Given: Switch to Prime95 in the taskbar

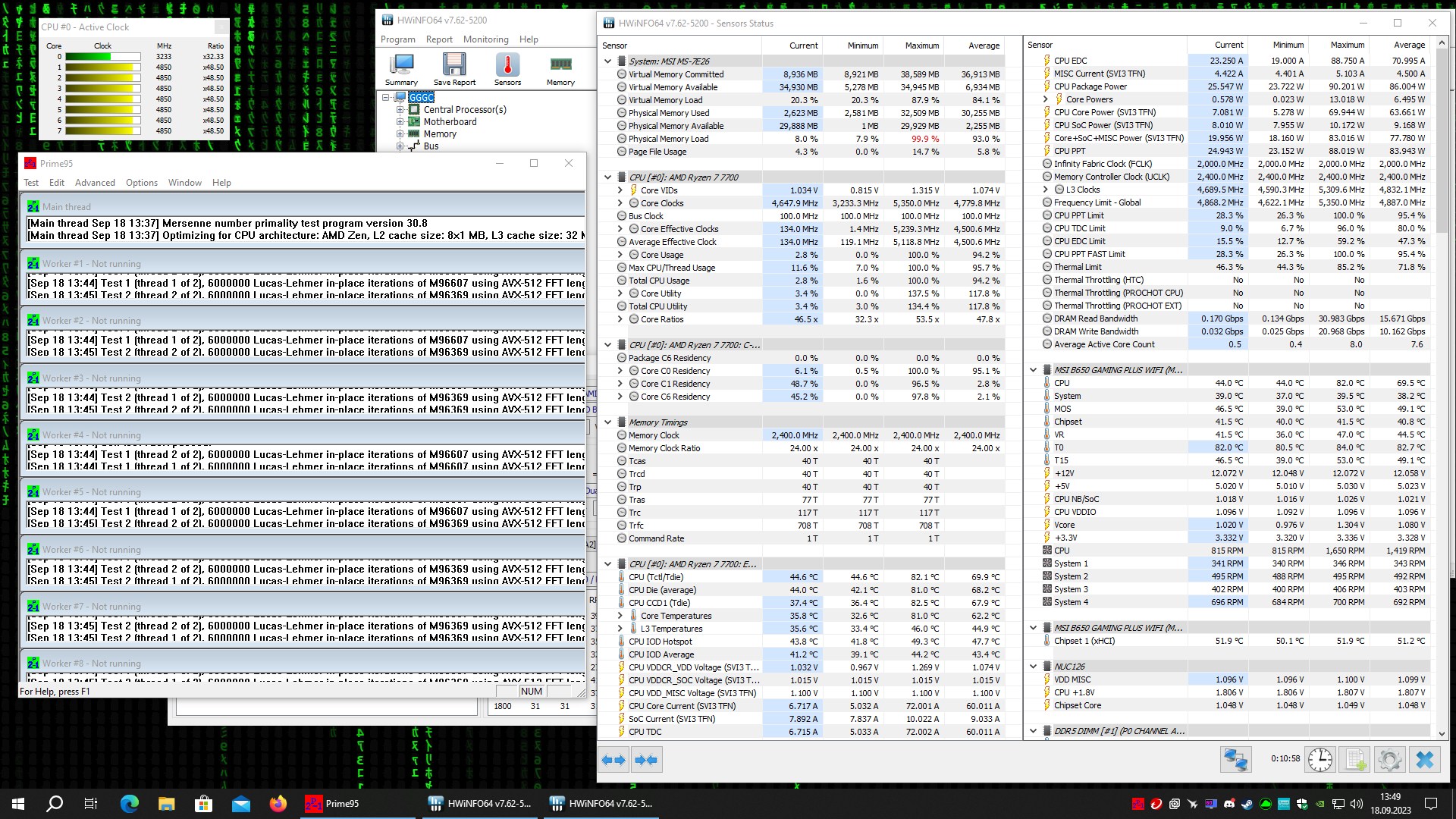Looking at the screenshot, I should click(x=359, y=804).
